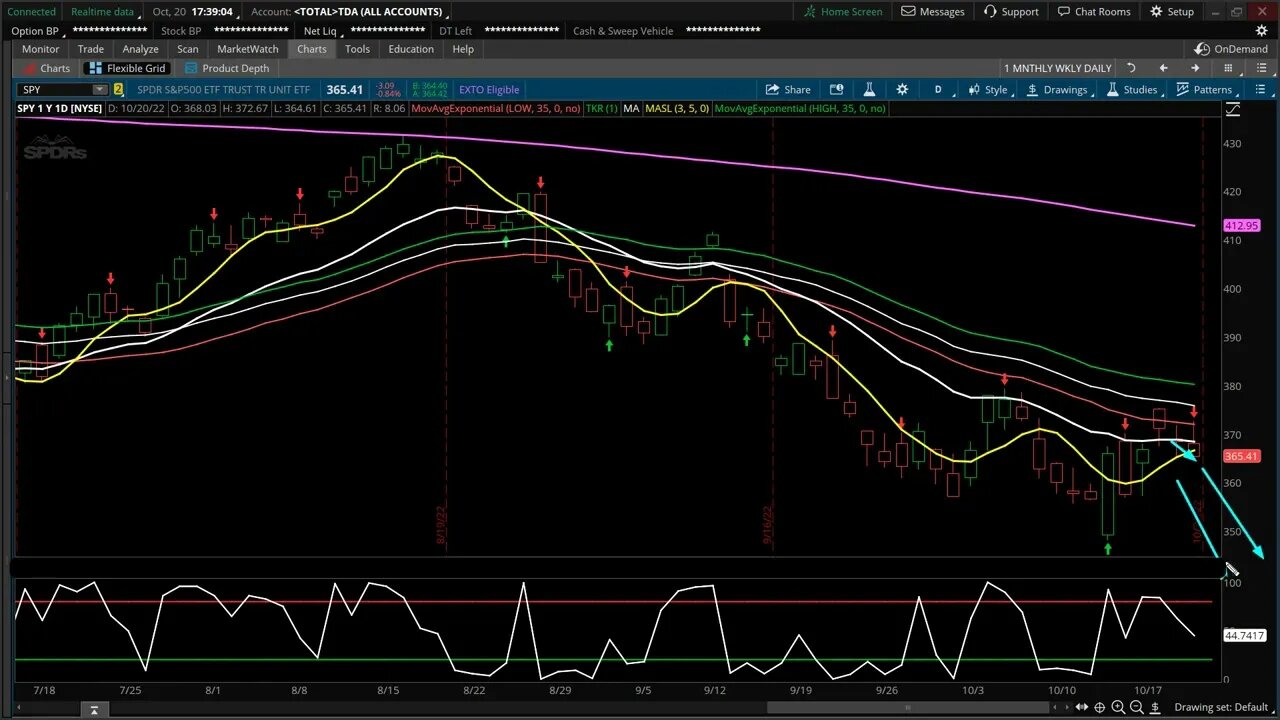The height and width of the screenshot is (720, 1280).
Task: Click the 44.7417 lower study value label
Action: click(1244, 635)
